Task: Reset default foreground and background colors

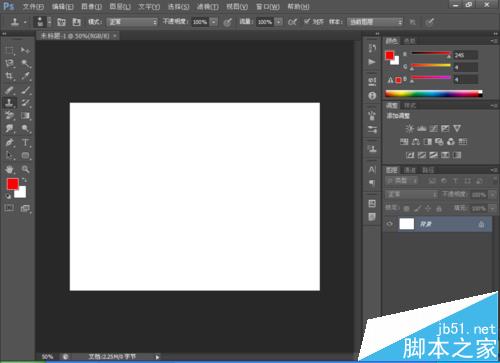Action: click(x=8, y=196)
